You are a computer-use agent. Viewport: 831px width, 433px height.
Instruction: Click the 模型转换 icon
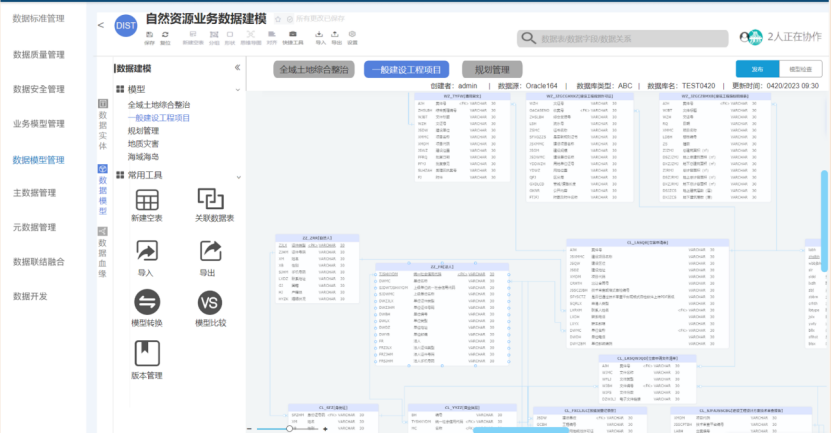click(x=147, y=303)
